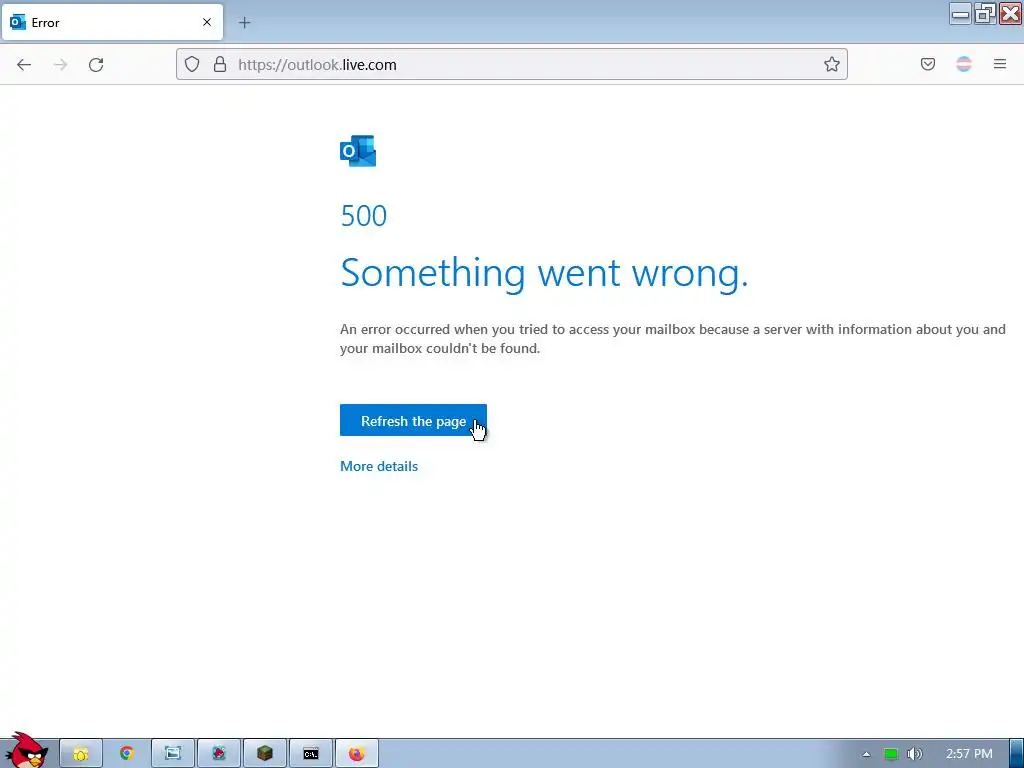Open the volume speaker tray icon

(x=914, y=754)
